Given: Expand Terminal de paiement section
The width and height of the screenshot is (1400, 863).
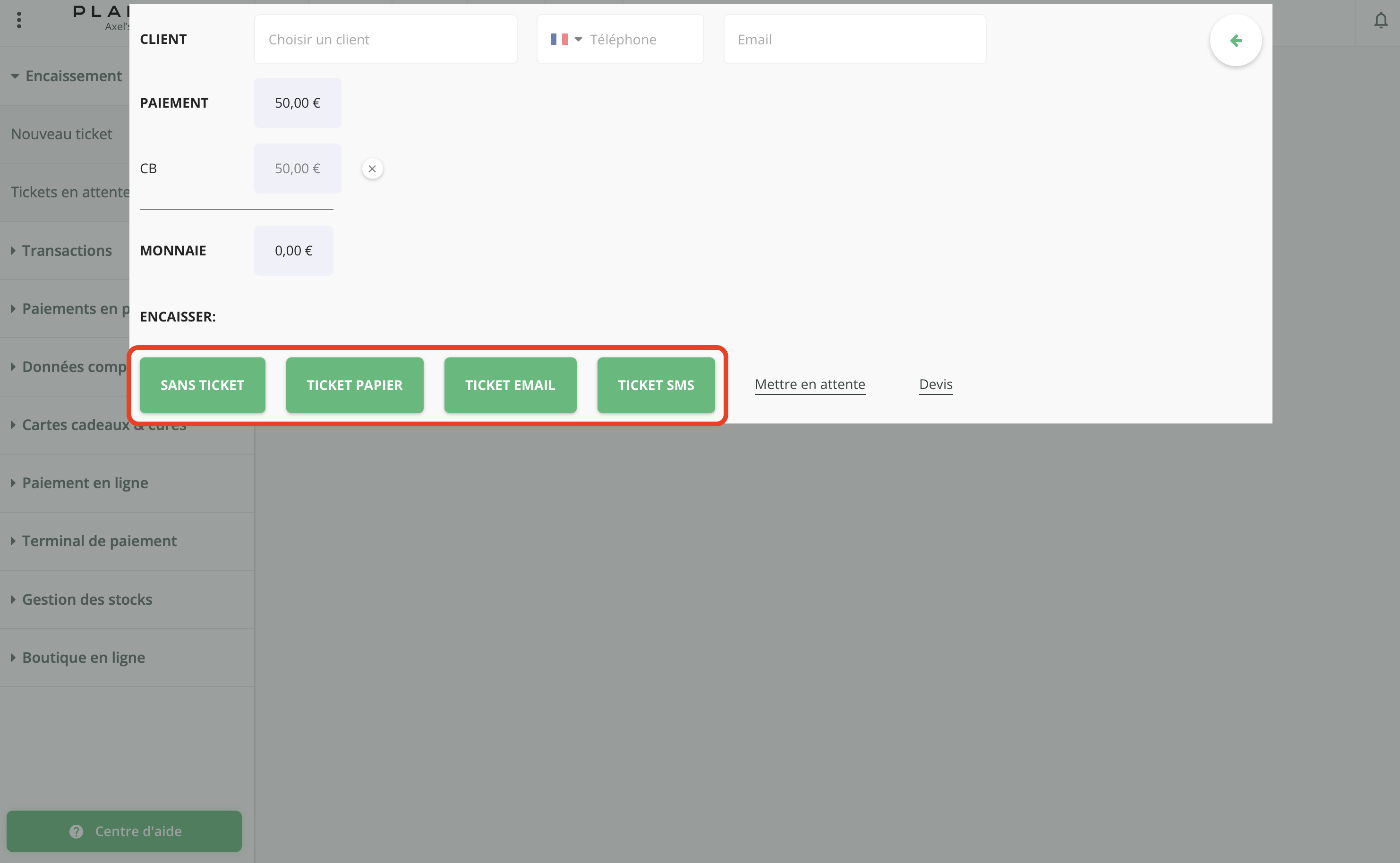Looking at the screenshot, I should pos(99,541).
